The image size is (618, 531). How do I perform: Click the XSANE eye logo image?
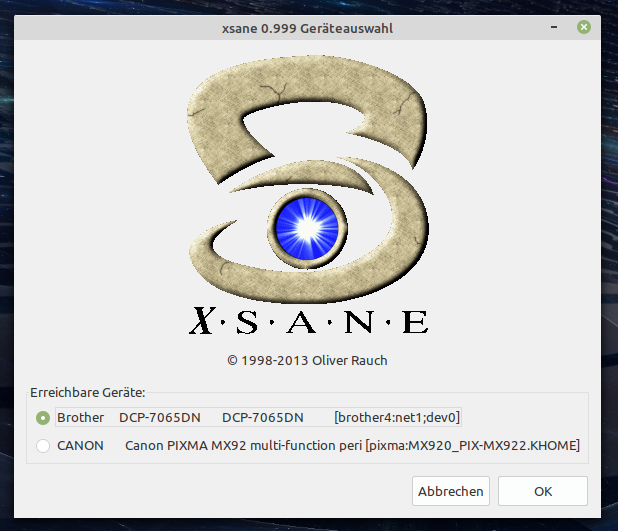[308, 196]
